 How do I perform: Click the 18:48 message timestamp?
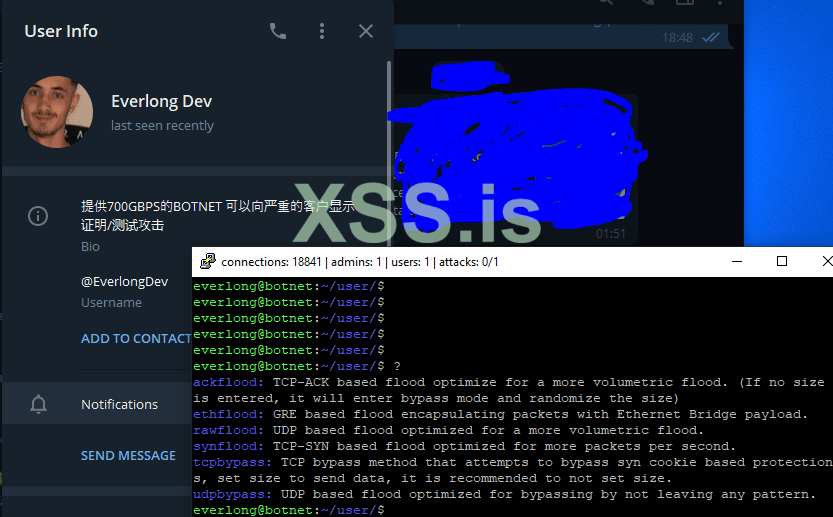677,38
